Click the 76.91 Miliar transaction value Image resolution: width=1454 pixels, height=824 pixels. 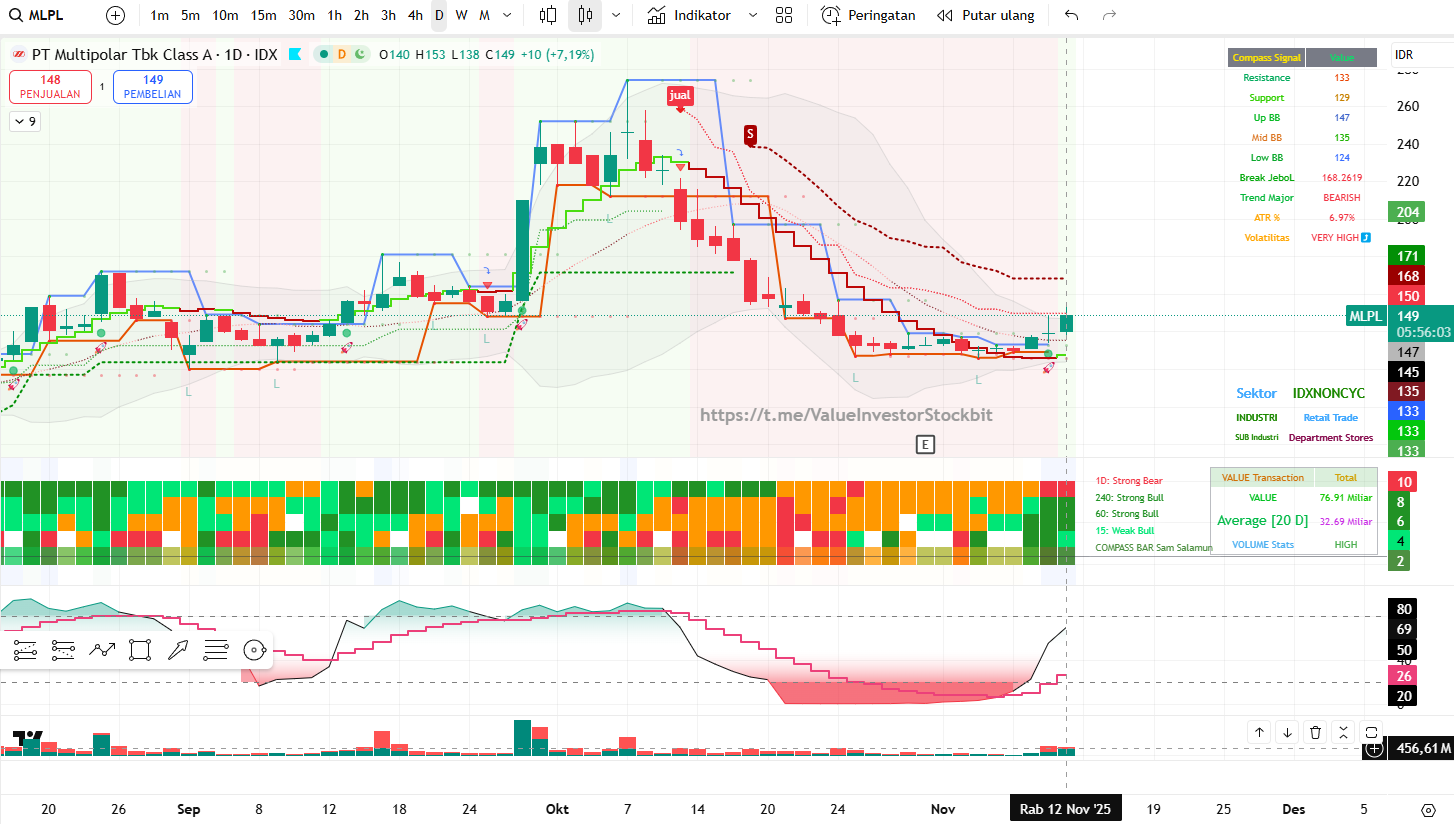1345,498
